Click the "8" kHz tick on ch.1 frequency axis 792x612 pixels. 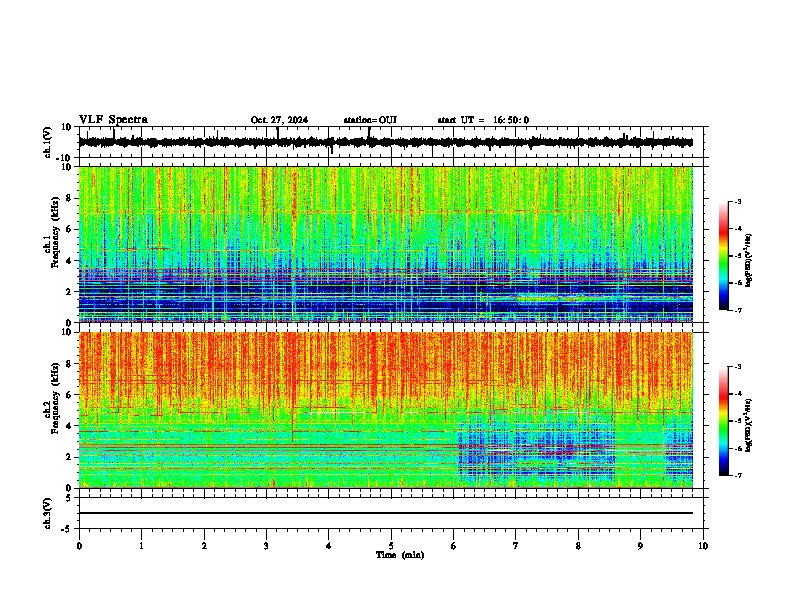70,198
